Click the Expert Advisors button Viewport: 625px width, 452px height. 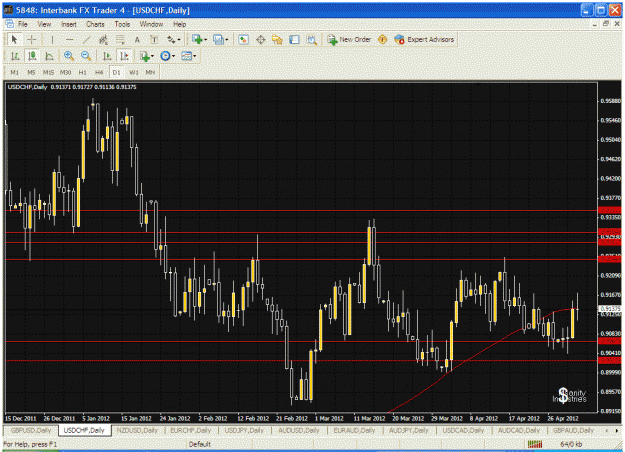coord(425,39)
